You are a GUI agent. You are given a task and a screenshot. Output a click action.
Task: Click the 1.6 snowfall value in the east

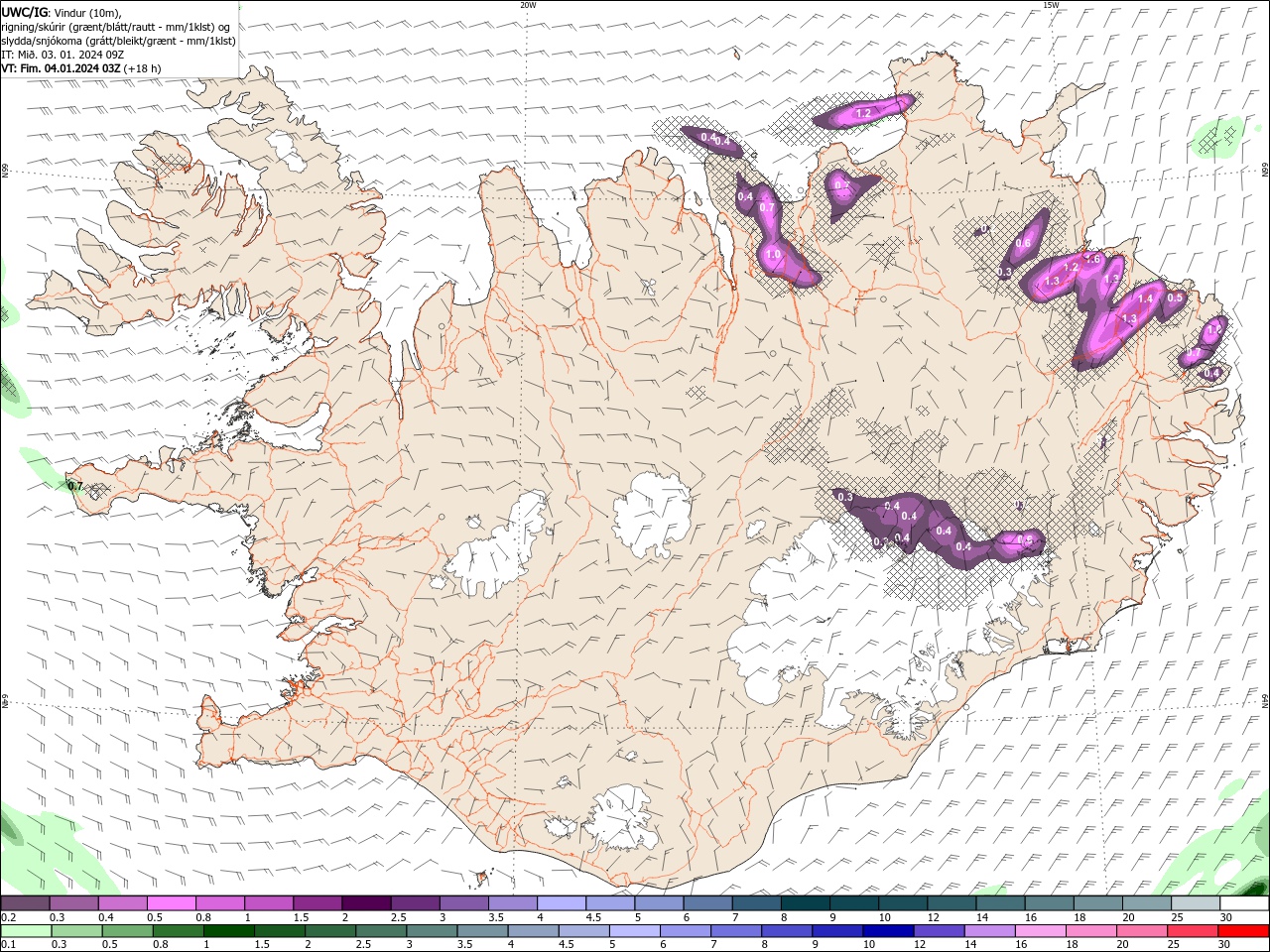[1093, 259]
